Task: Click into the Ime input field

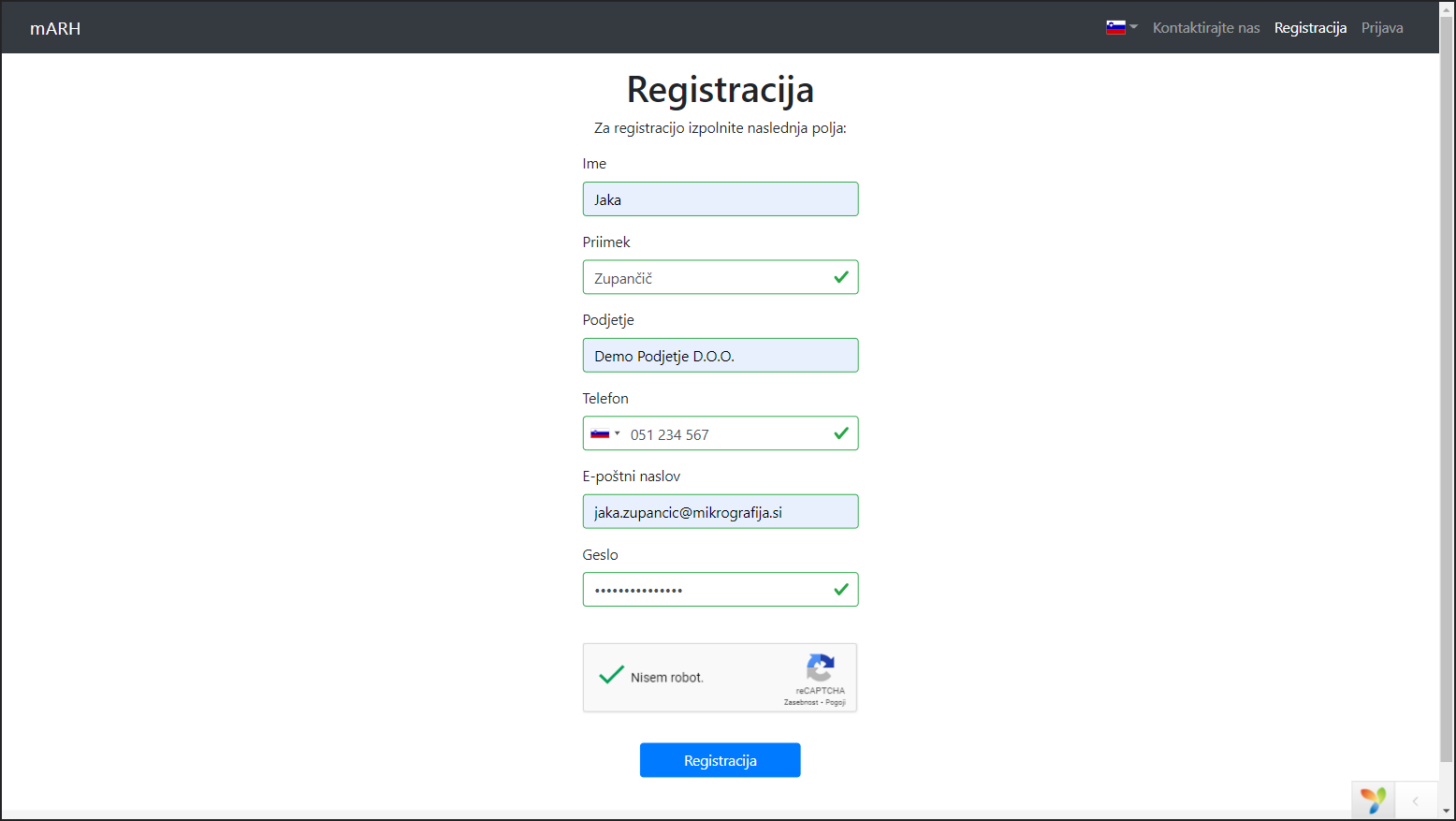Action: pyautogui.click(x=721, y=199)
